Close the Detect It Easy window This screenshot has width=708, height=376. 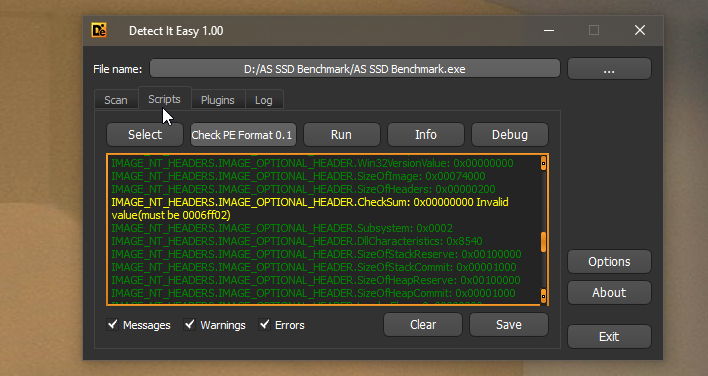click(639, 30)
